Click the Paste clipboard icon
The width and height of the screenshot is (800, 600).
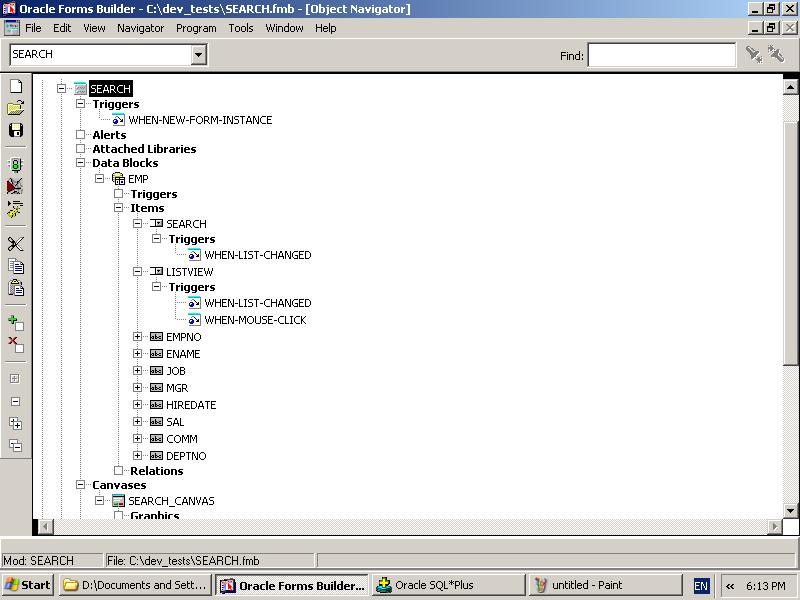point(15,288)
